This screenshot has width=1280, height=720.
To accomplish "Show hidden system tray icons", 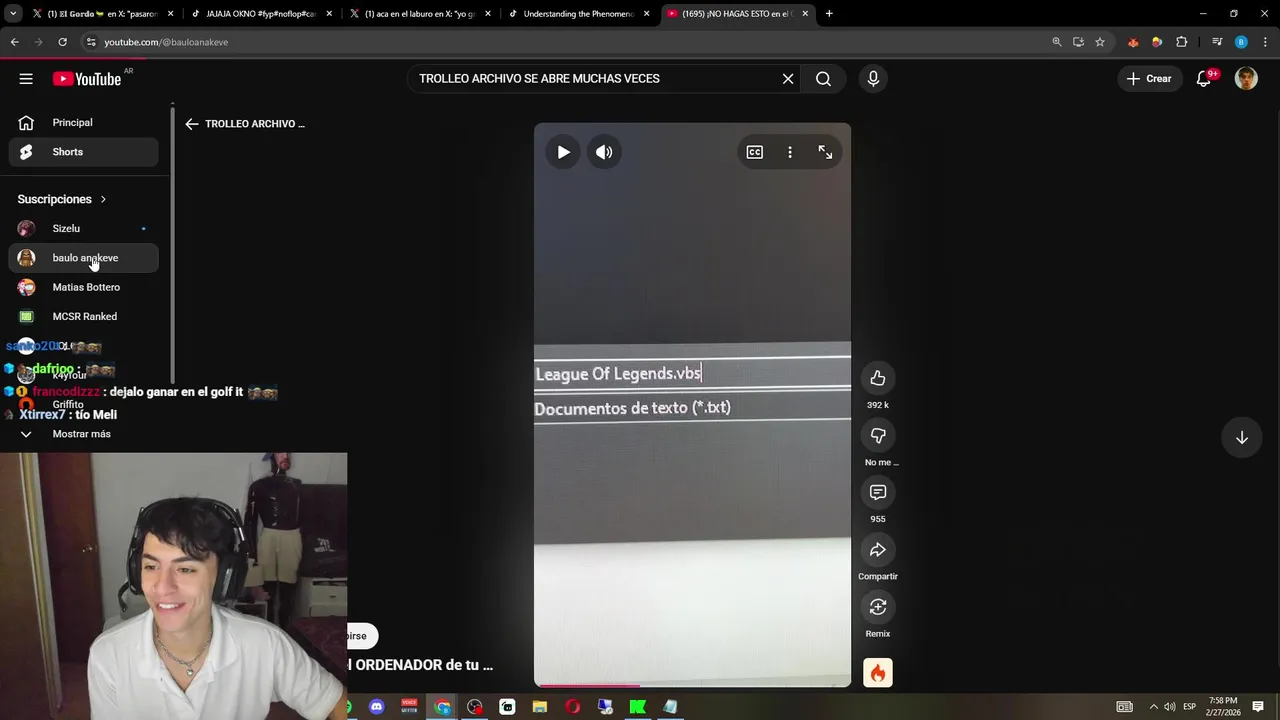I will pos(1153,707).
